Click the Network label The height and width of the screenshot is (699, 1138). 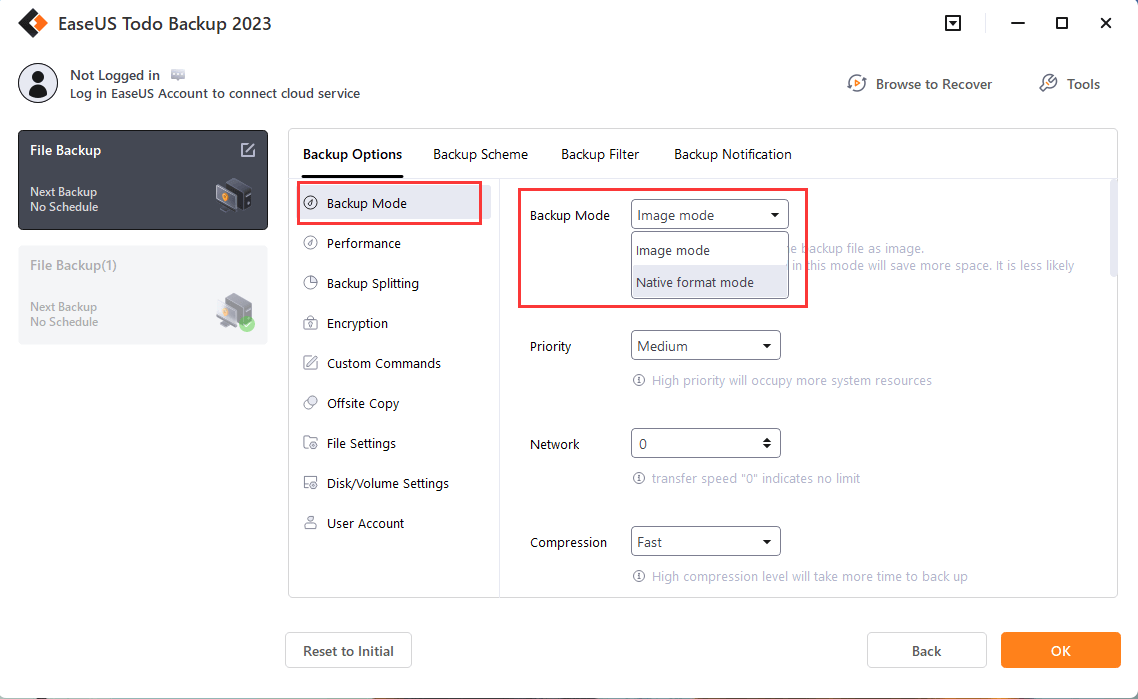coord(554,444)
